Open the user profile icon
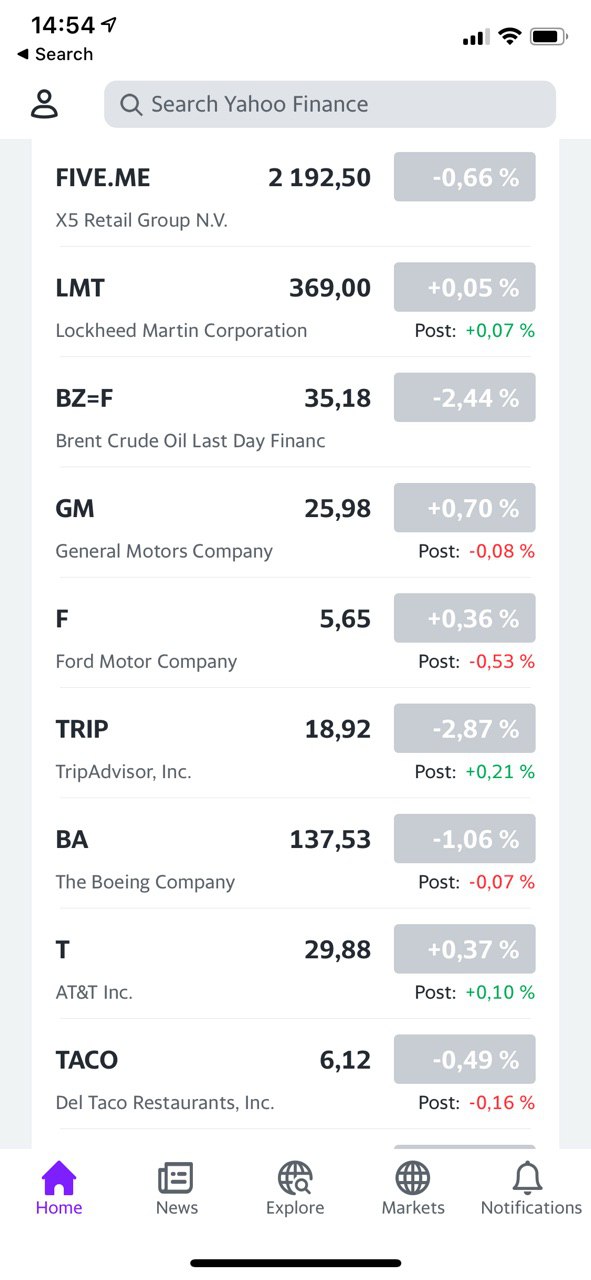Image resolution: width=591 pixels, height=1280 pixels. click(45, 104)
